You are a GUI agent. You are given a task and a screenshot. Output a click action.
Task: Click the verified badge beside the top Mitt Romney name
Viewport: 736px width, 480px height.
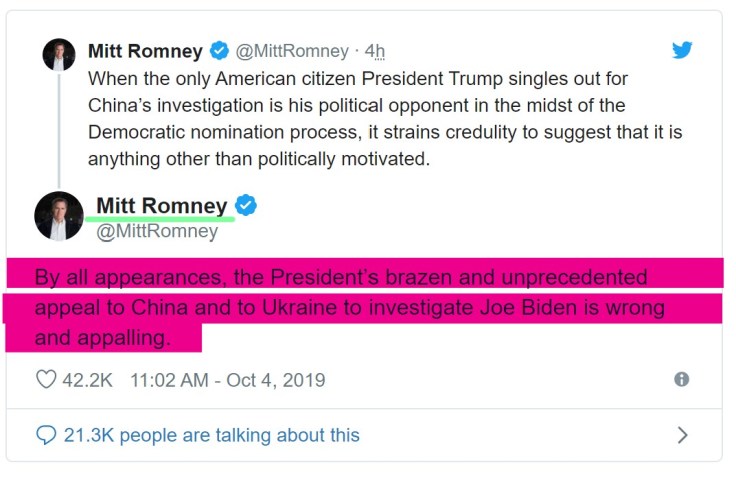click(219, 50)
